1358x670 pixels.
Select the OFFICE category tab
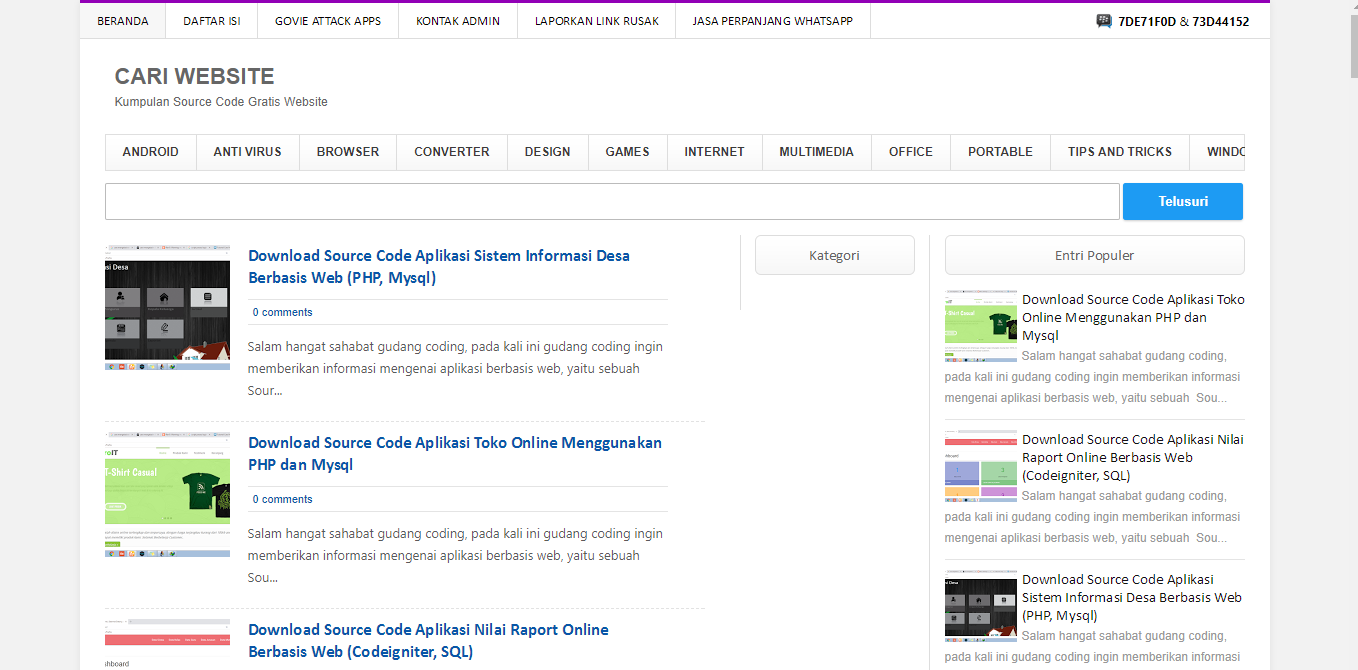[911, 152]
